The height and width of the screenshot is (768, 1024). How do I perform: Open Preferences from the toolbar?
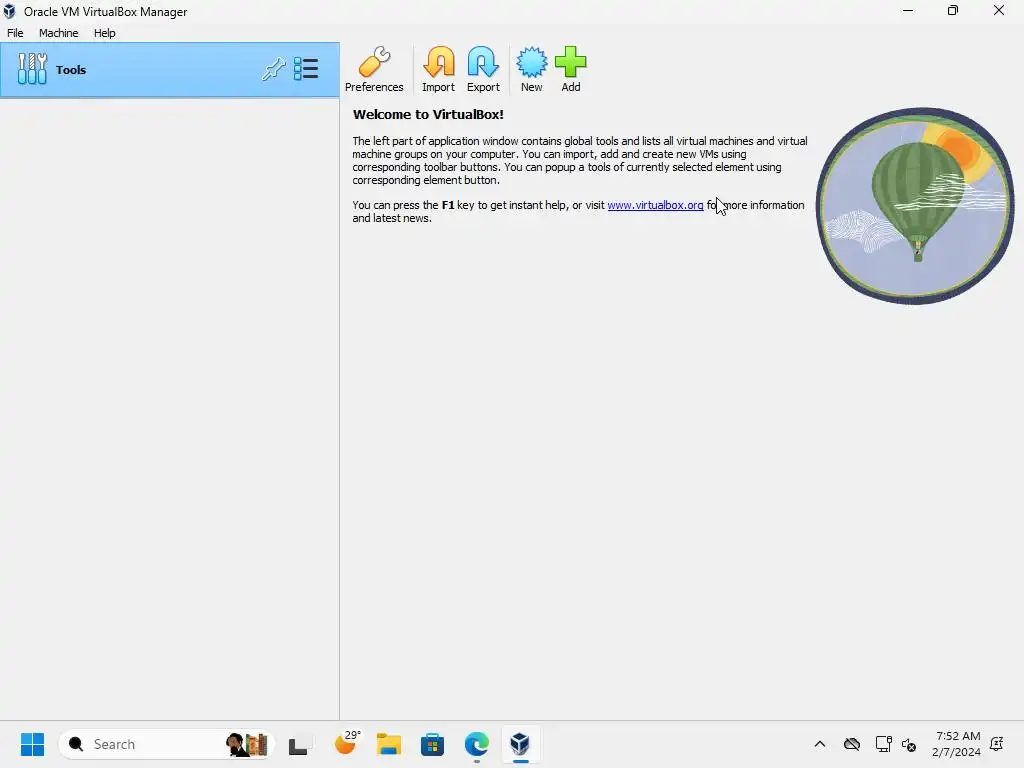pos(374,69)
